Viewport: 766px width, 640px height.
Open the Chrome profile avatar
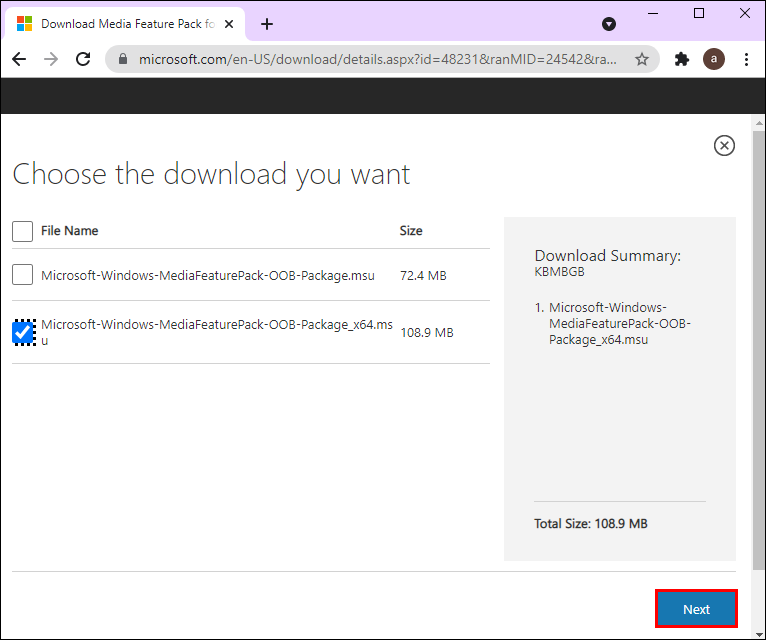713,59
